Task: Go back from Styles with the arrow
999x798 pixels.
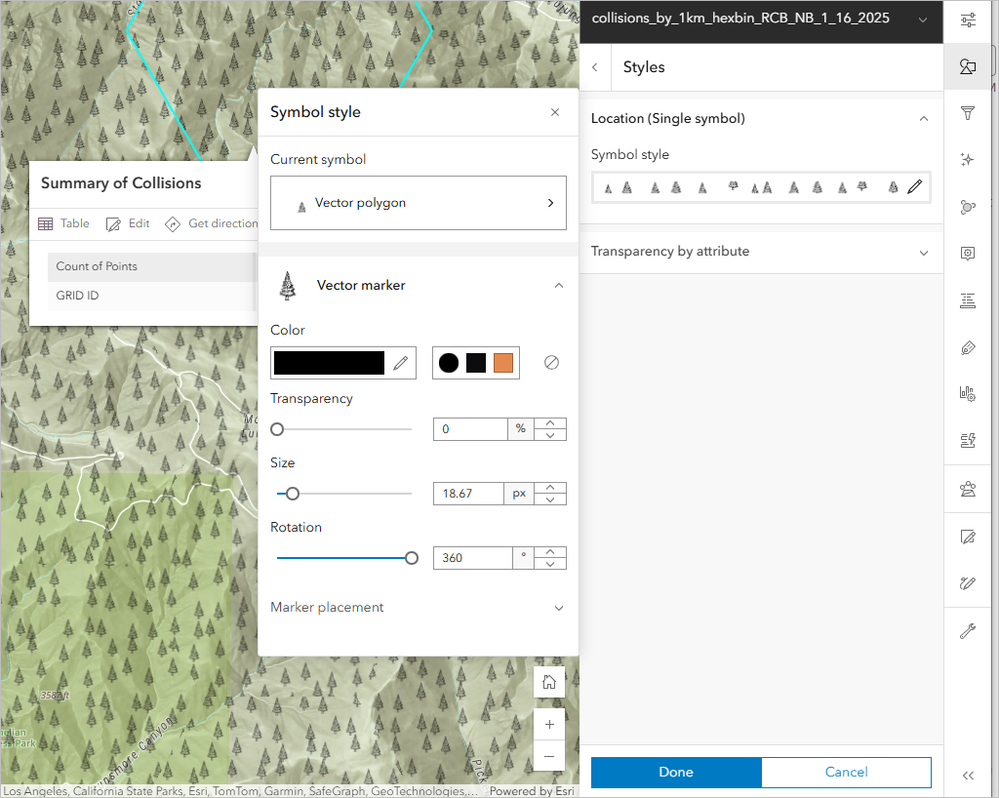Action: click(x=595, y=67)
